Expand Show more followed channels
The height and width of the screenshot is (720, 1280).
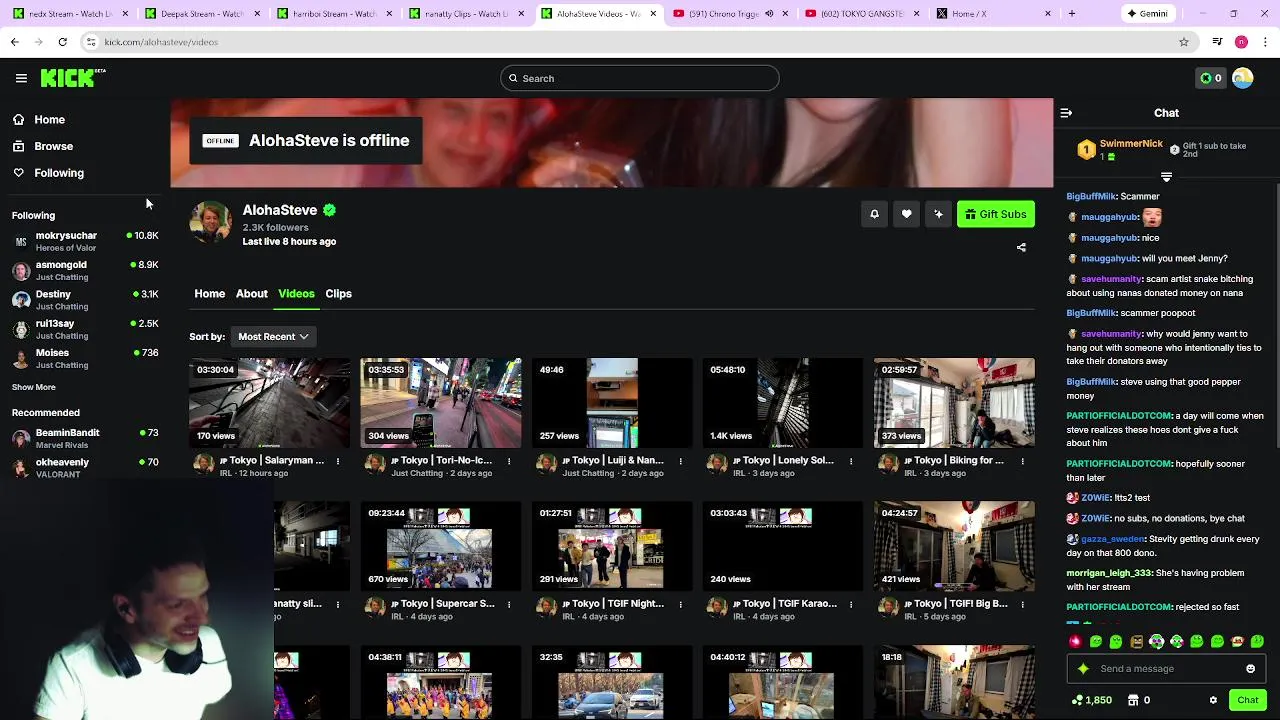pyautogui.click(x=34, y=387)
